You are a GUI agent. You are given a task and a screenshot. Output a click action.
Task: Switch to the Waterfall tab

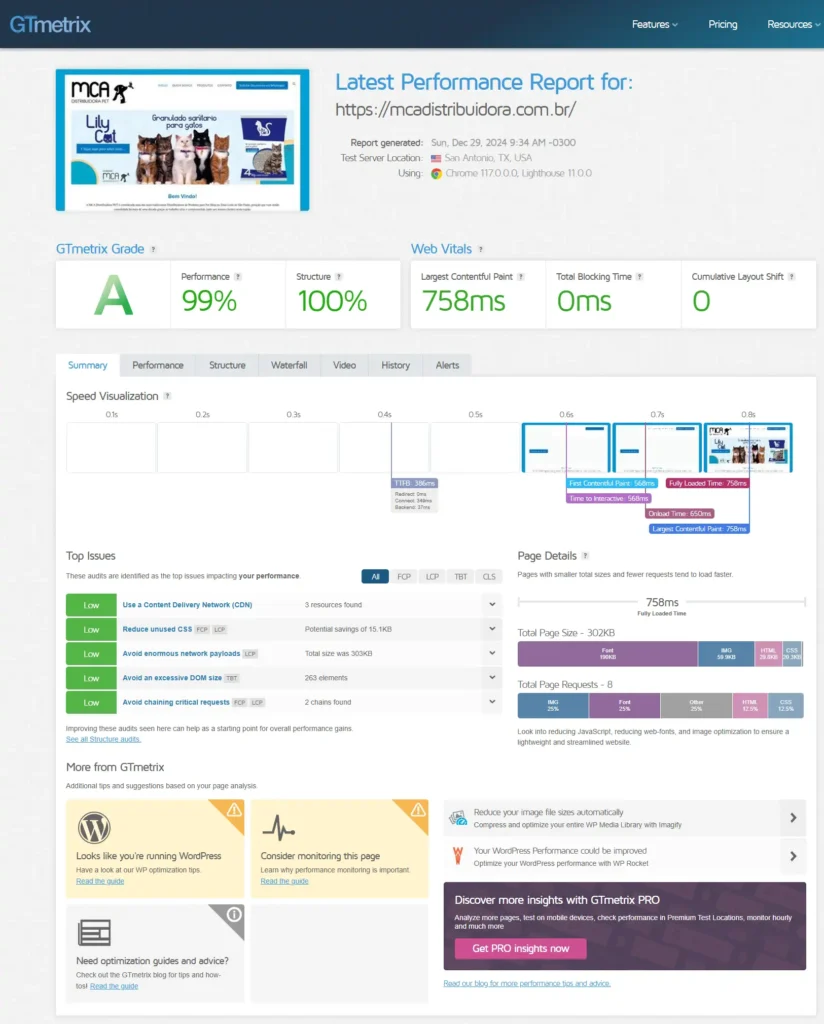pyautogui.click(x=289, y=365)
